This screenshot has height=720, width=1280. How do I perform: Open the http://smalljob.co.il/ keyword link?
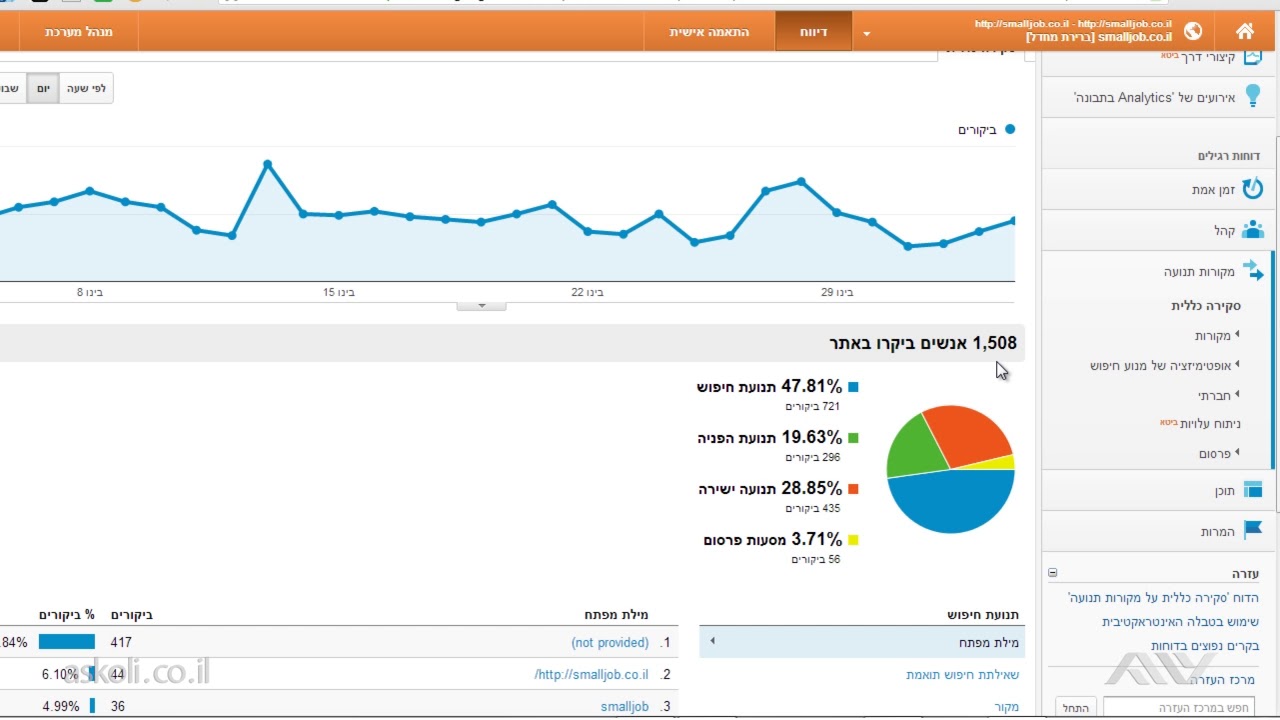[x=591, y=675]
